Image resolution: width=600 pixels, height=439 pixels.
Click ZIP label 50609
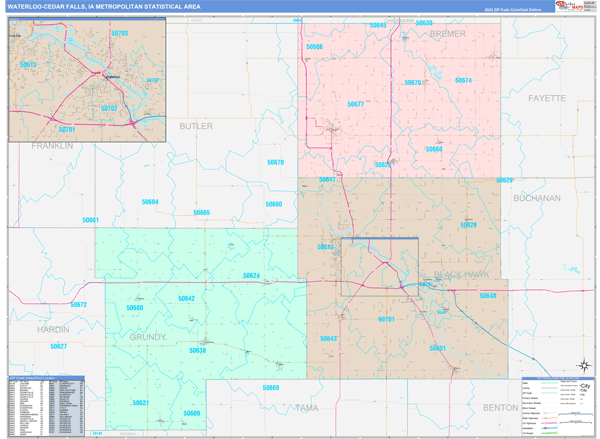coord(192,413)
